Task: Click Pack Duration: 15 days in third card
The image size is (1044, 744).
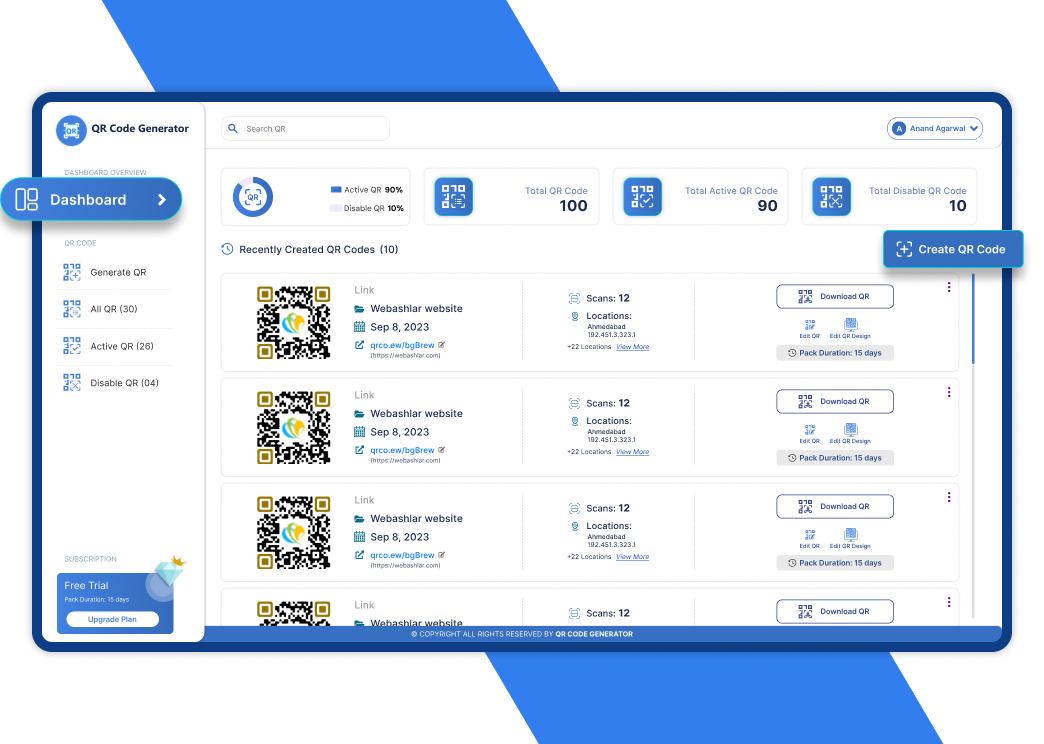Action: pyautogui.click(x=835, y=563)
